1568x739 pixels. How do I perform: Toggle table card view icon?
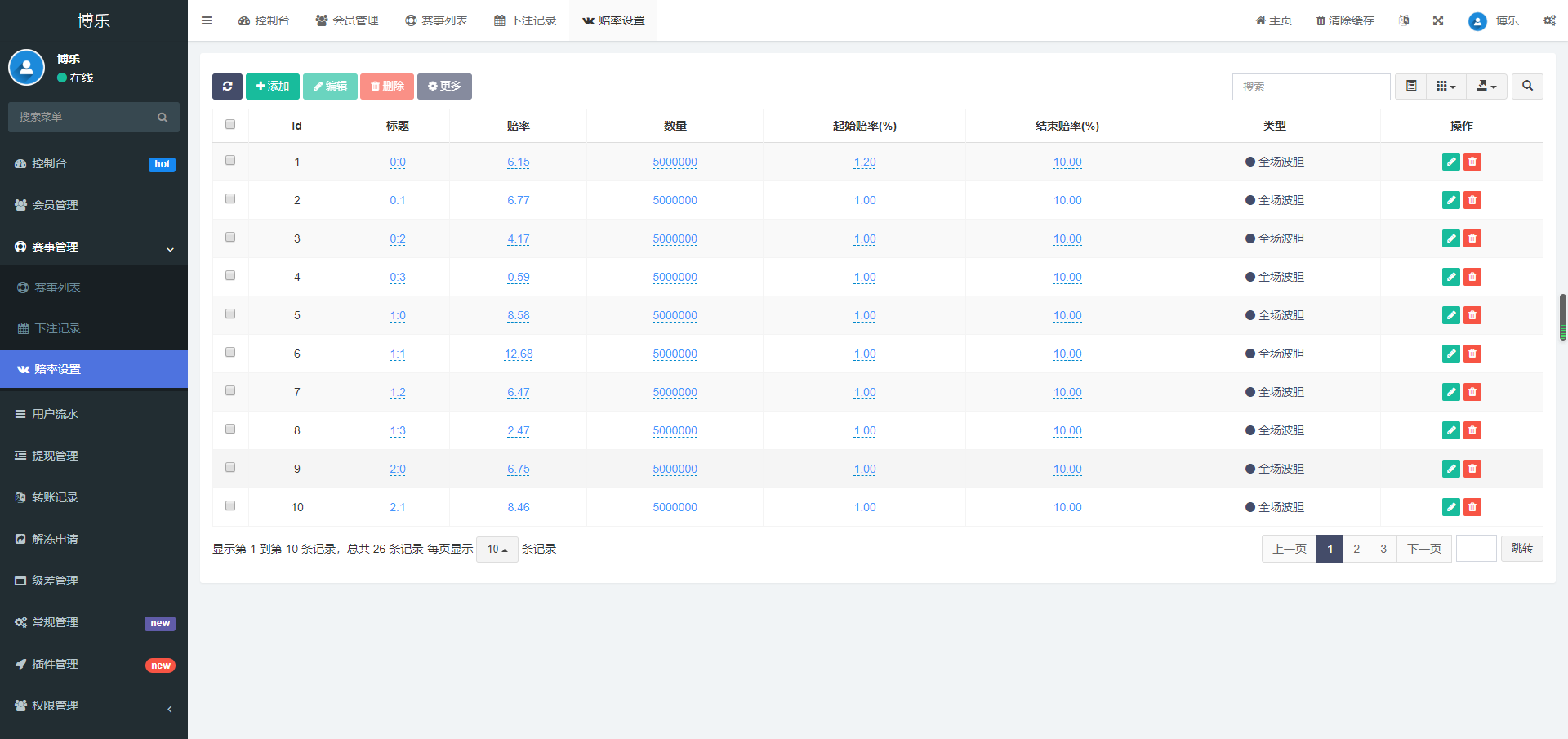pos(1411,86)
